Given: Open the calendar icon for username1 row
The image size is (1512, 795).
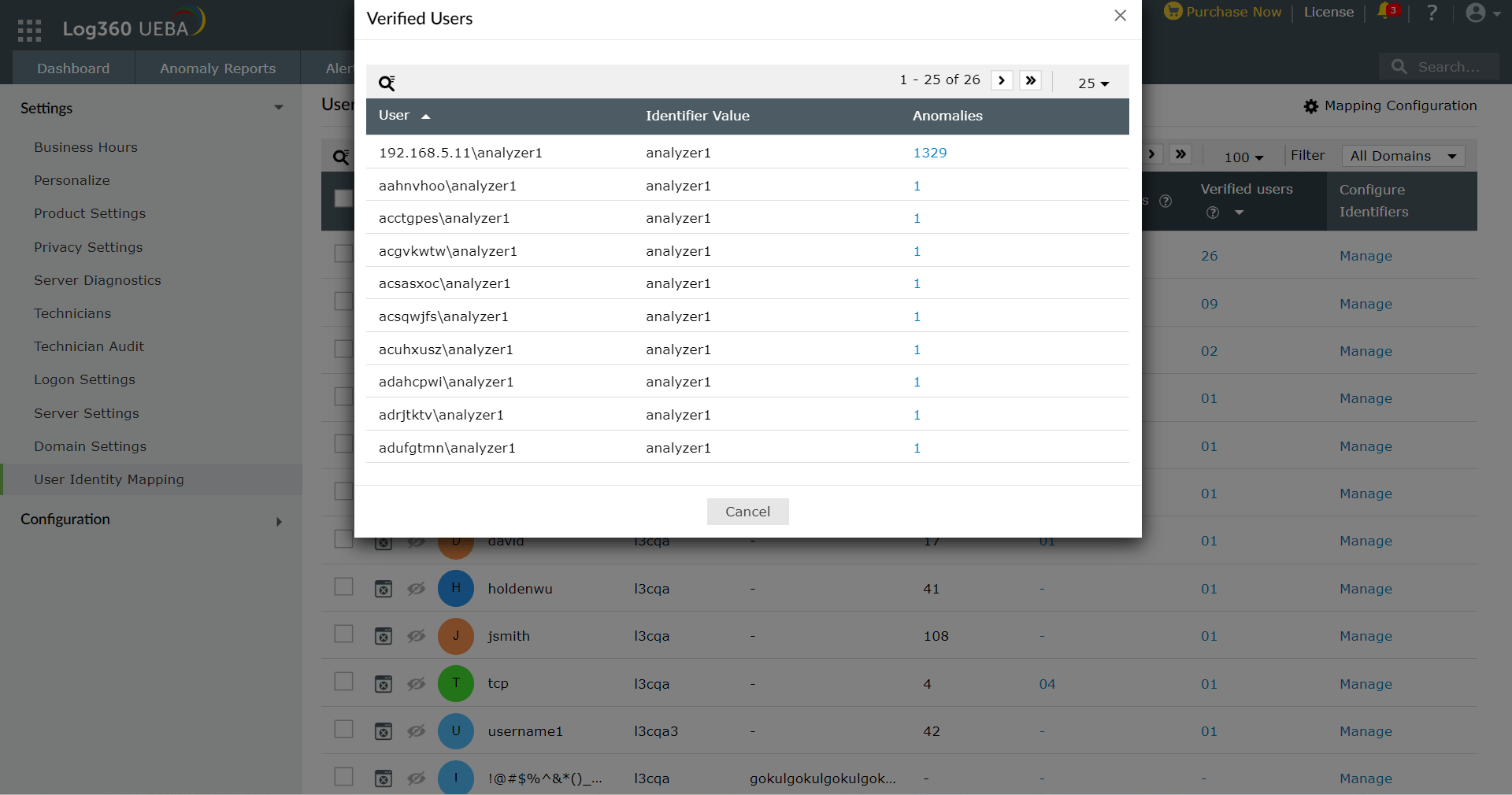Looking at the screenshot, I should 384,731.
